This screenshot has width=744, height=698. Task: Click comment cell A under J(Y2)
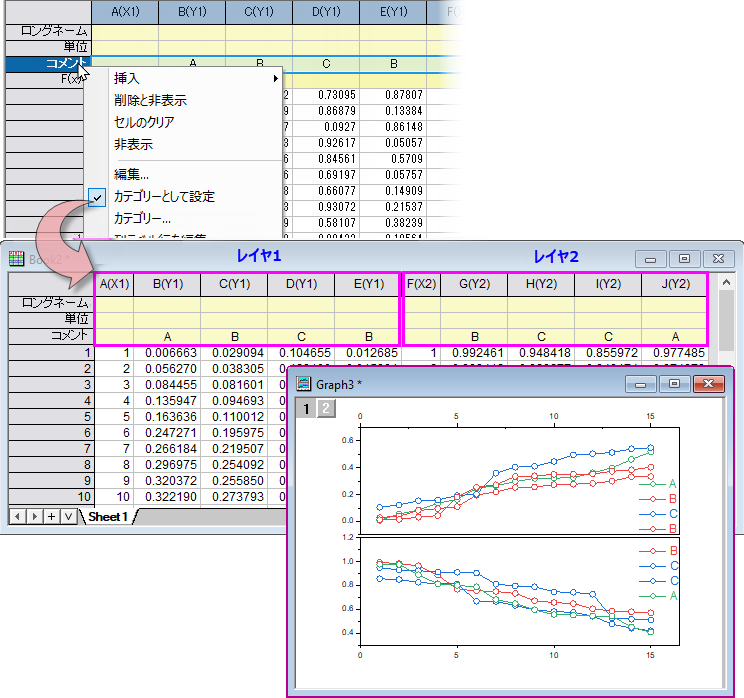675,336
